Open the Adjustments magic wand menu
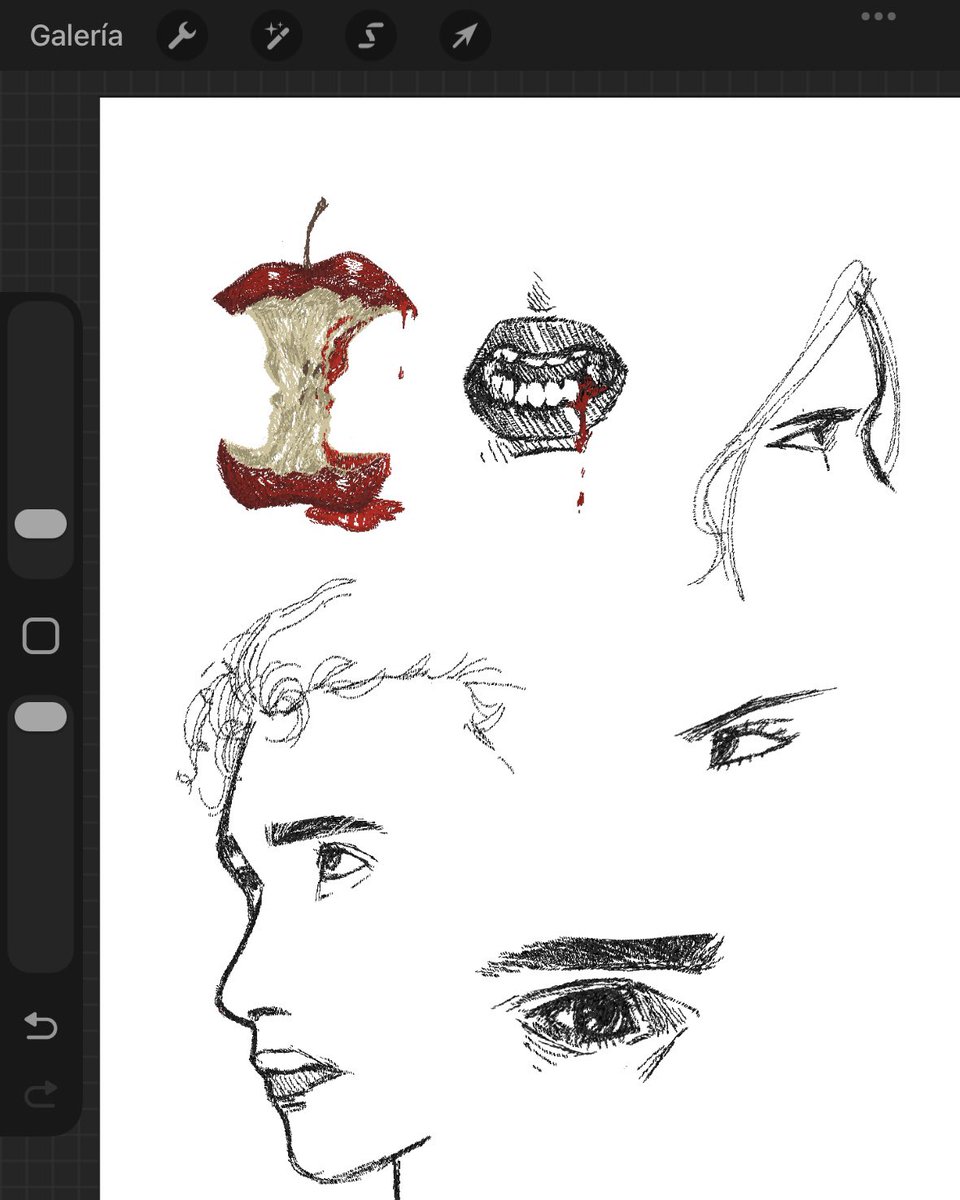 tap(275, 37)
